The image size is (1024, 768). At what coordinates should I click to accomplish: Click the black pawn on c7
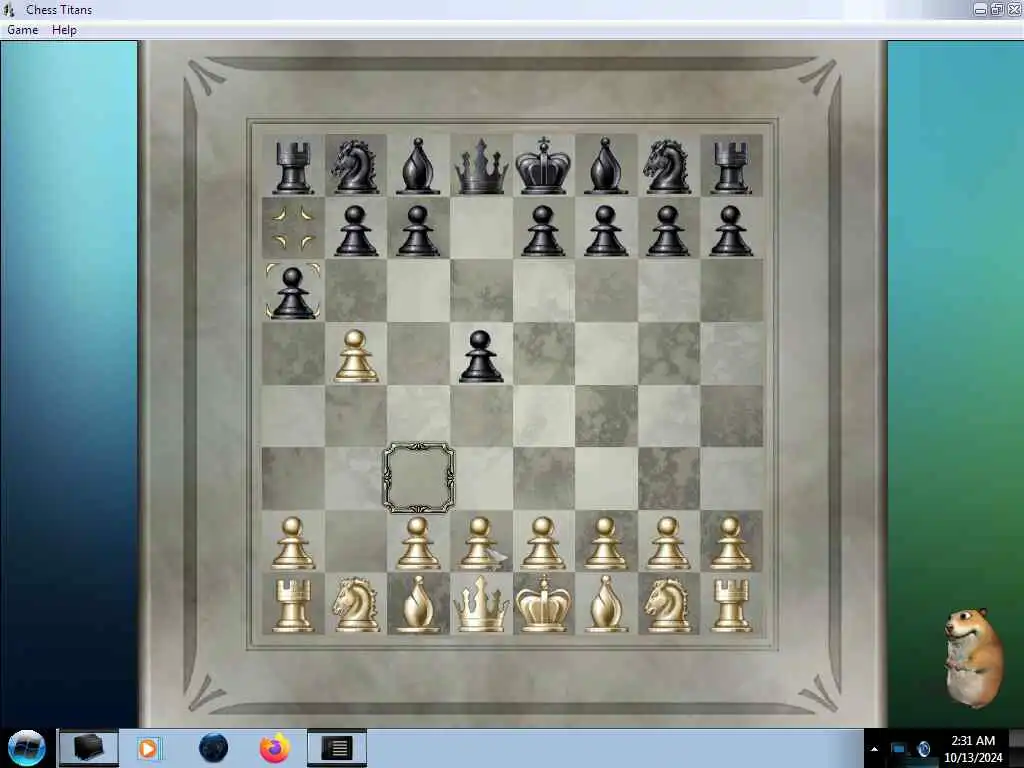[418, 230]
